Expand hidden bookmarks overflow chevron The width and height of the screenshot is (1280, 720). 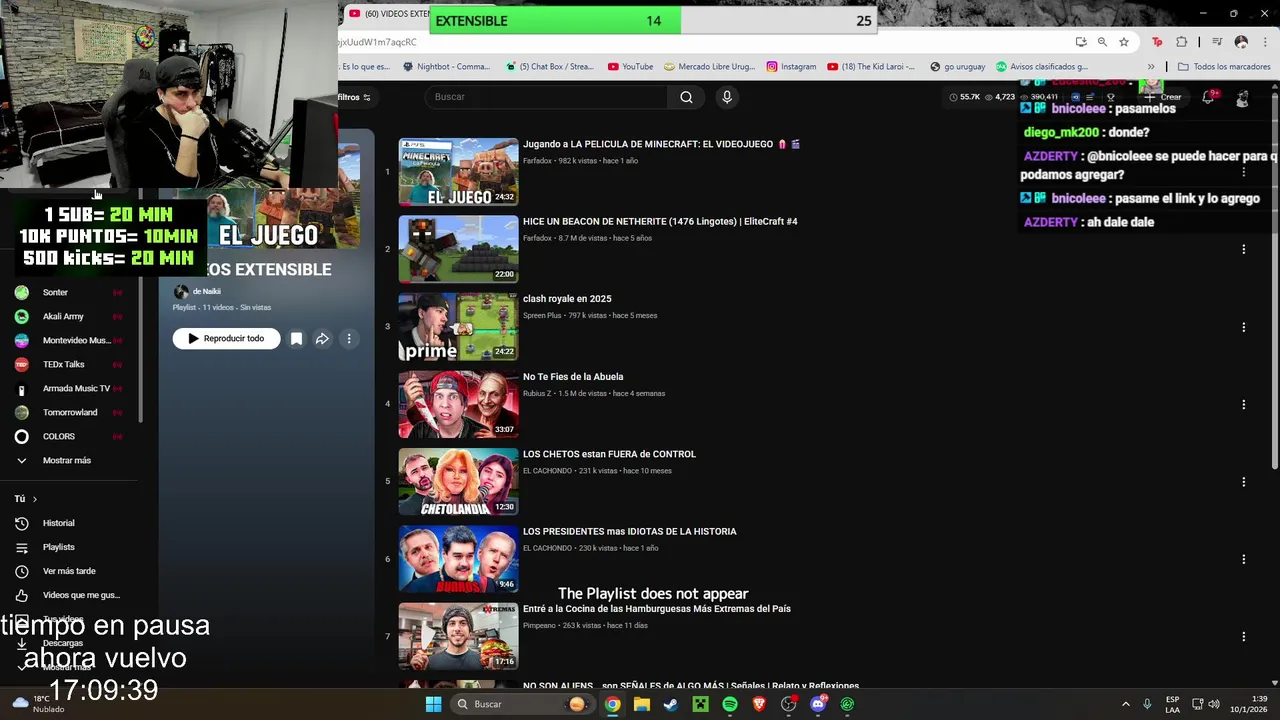(x=1151, y=66)
